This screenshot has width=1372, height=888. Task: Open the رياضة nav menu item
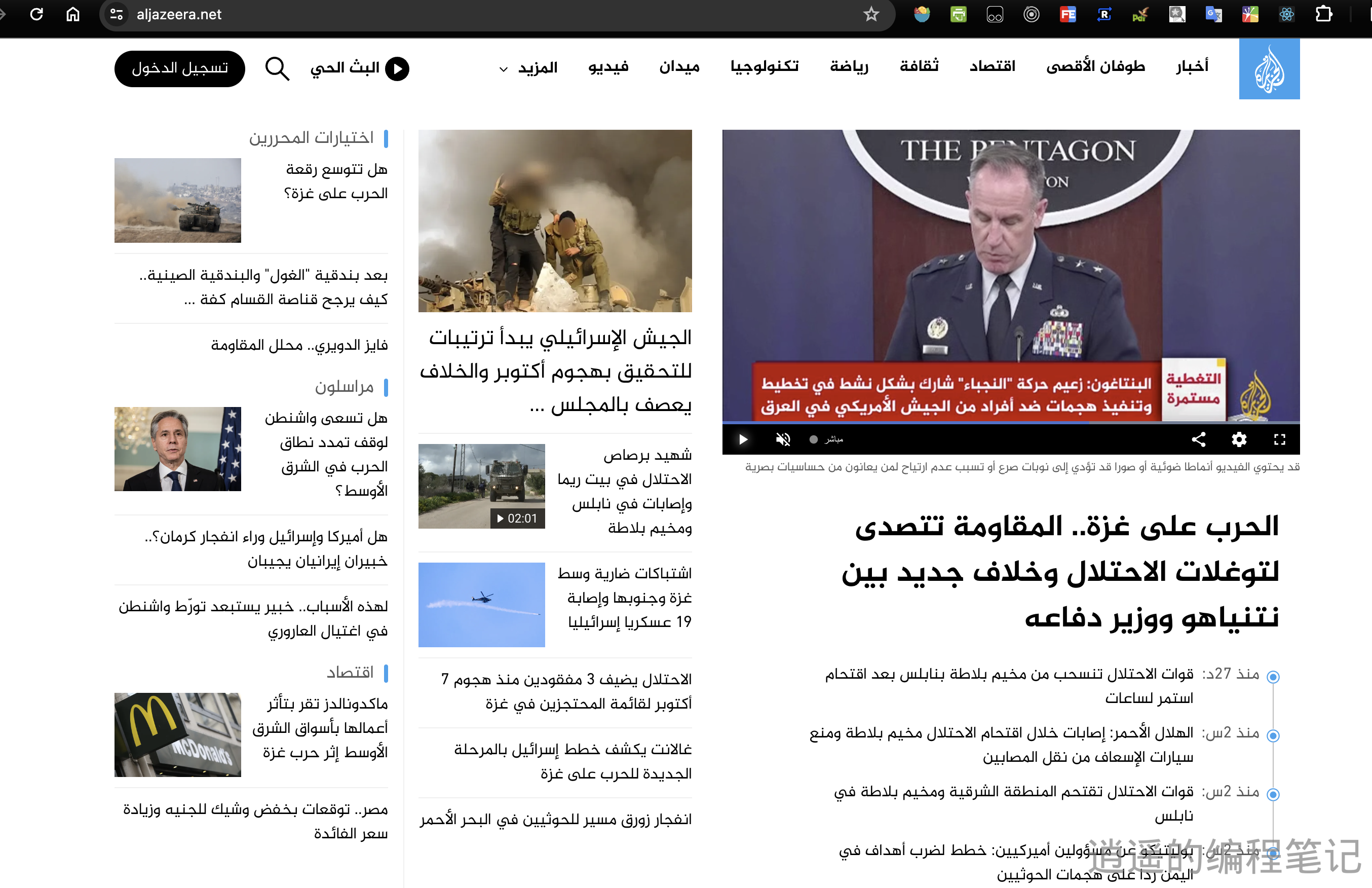(849, 66)
